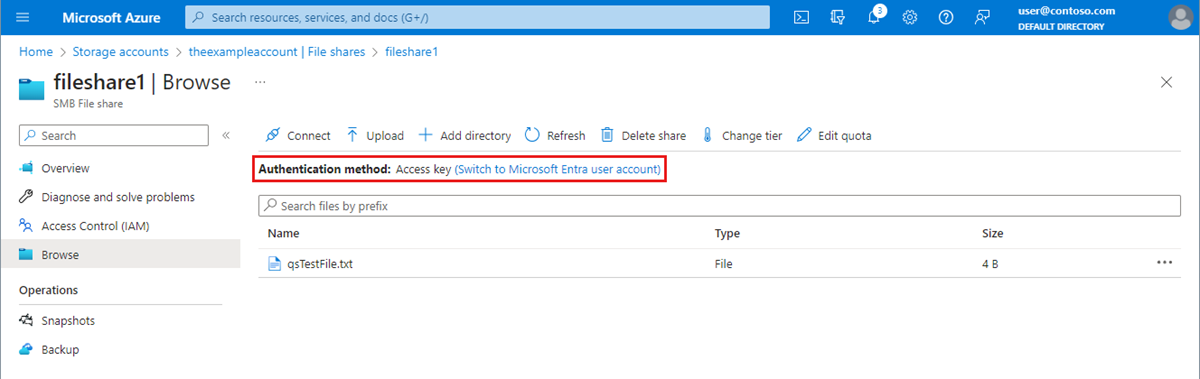The image size is (1200, 379).
Task: Click Change tier in the toolbar
Action: pos(741,136)
